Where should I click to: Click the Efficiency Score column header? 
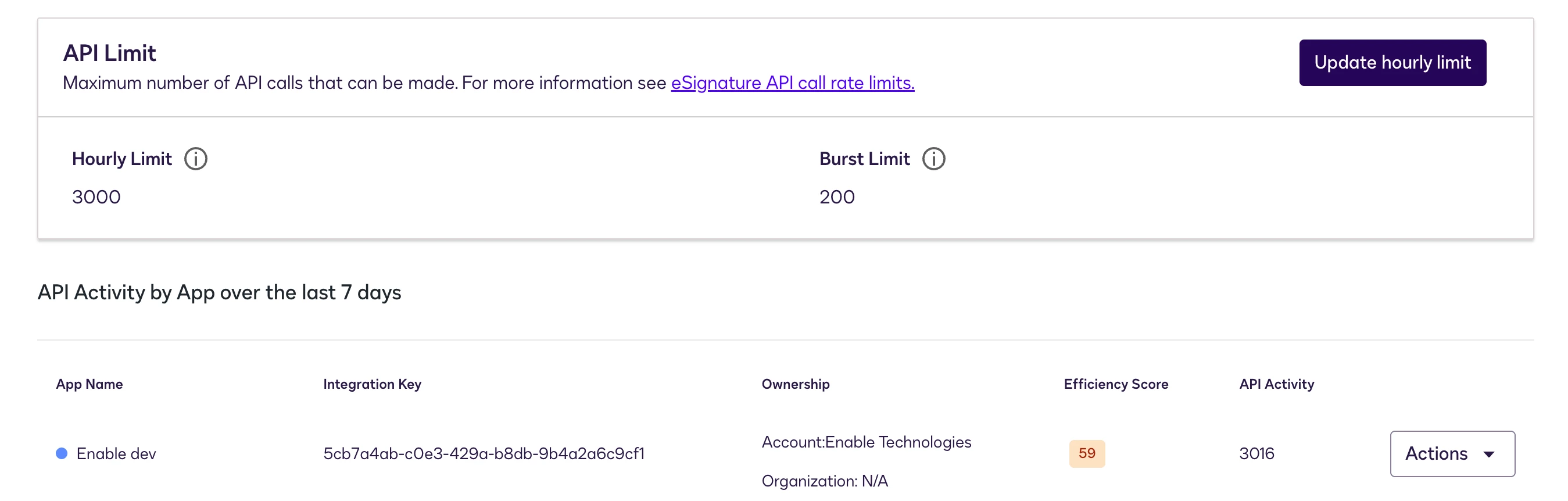1115,384
